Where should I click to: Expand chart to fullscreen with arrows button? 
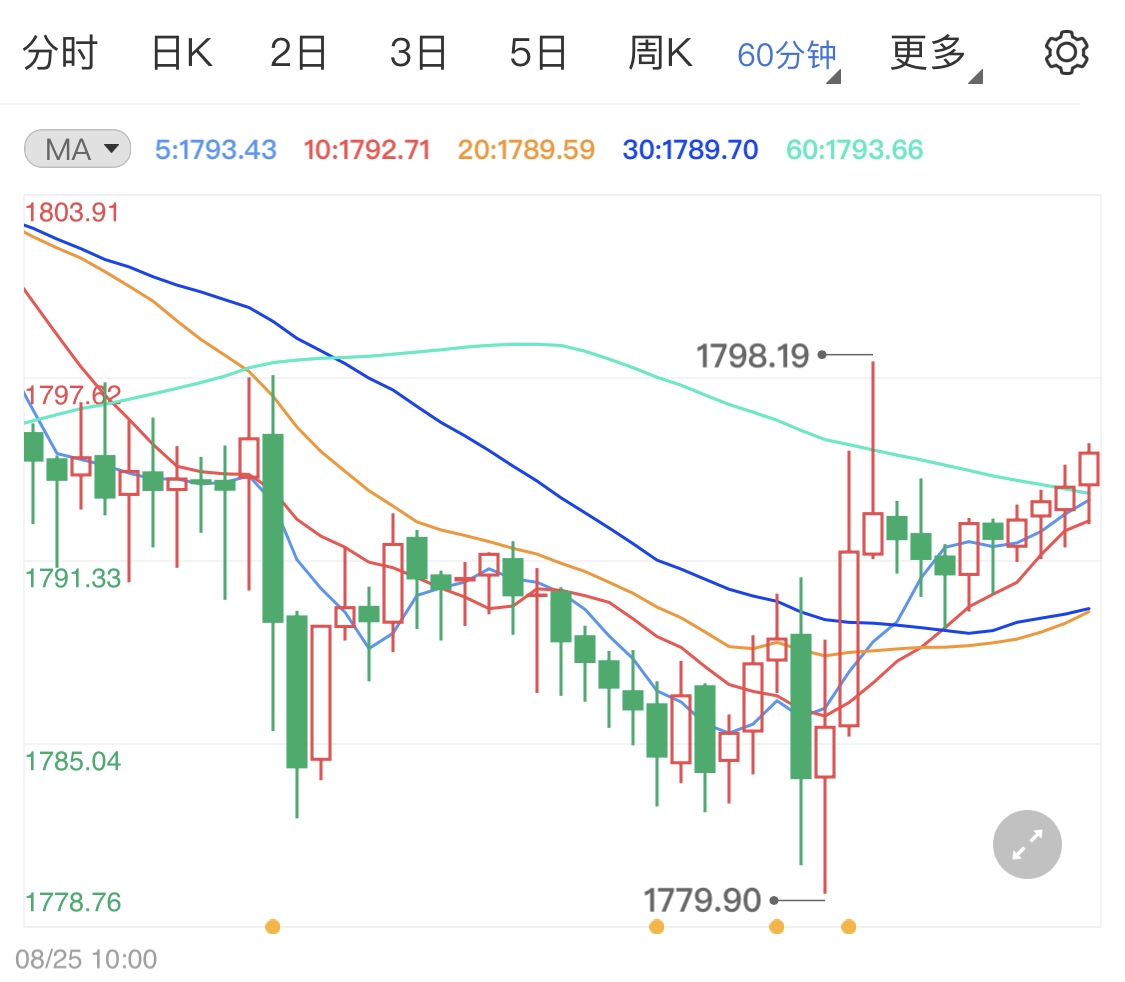pos(1027,844)
